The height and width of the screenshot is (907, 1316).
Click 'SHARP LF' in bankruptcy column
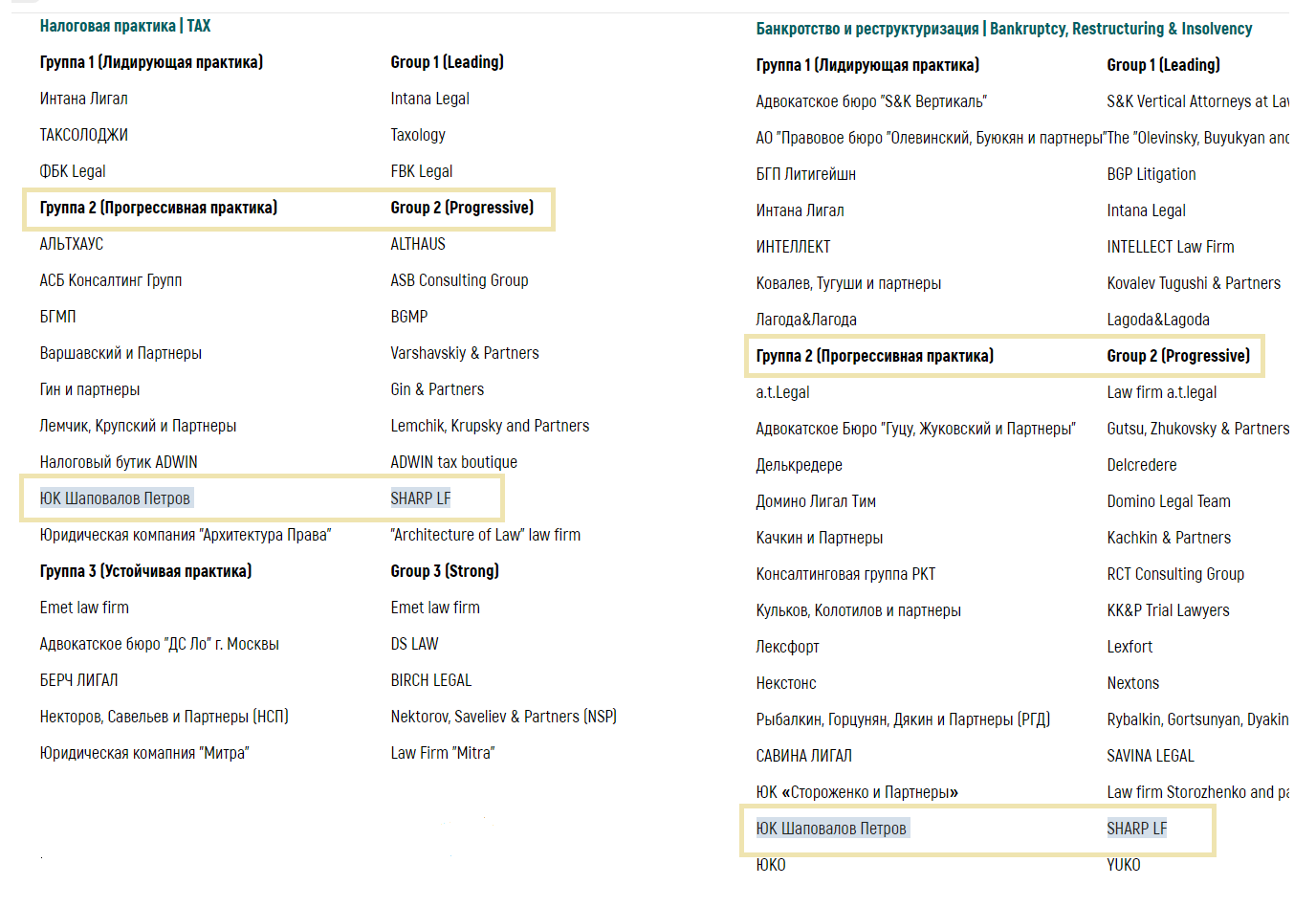[1137, 829]
